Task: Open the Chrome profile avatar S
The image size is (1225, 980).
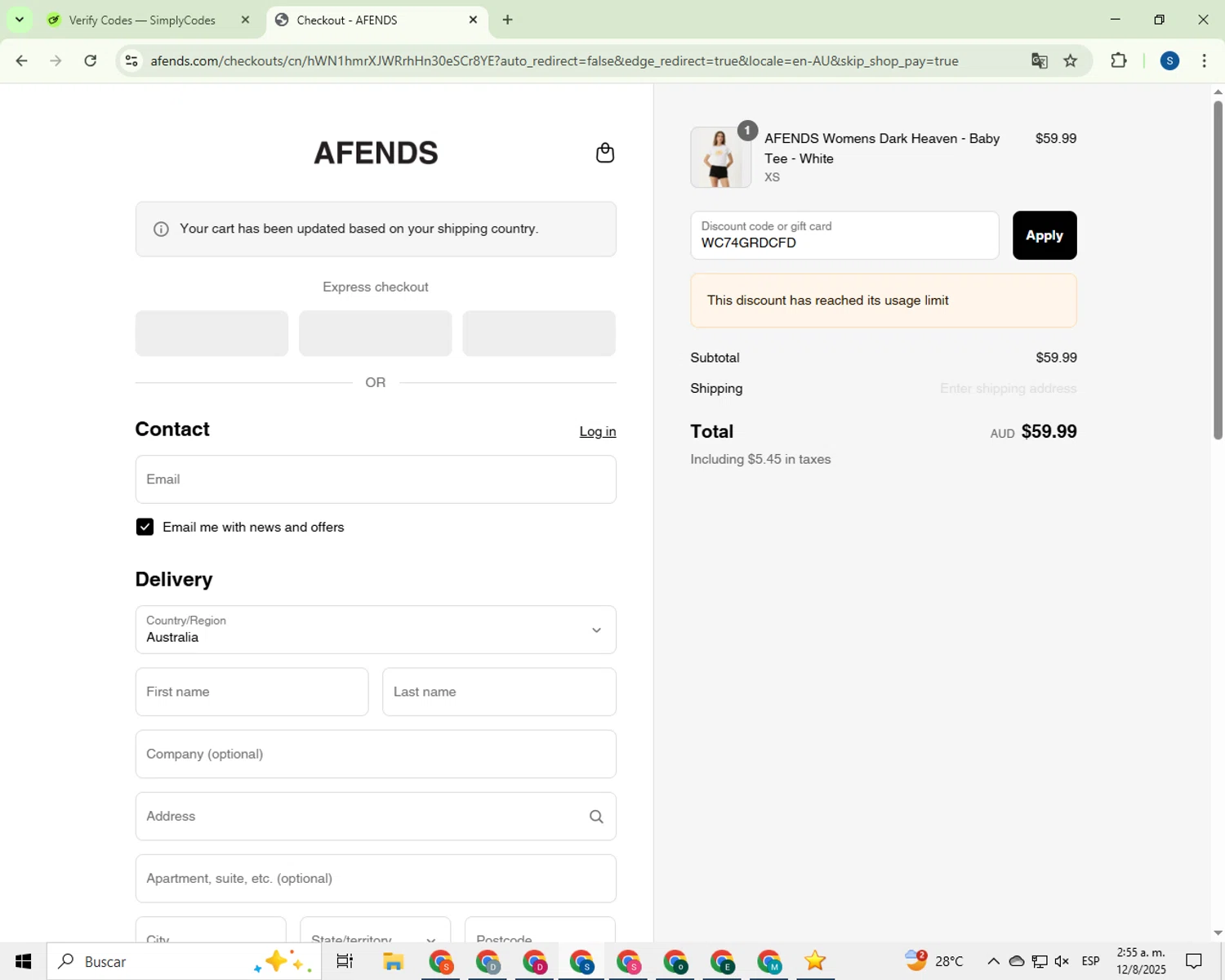Action: pyautogui.click(x=1169, y=60)
